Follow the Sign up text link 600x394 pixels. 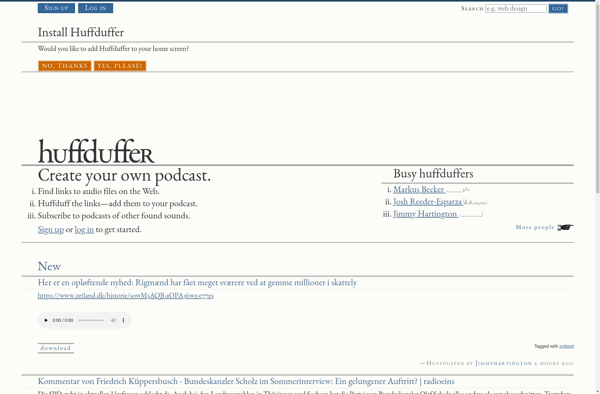tap(51, 230)
